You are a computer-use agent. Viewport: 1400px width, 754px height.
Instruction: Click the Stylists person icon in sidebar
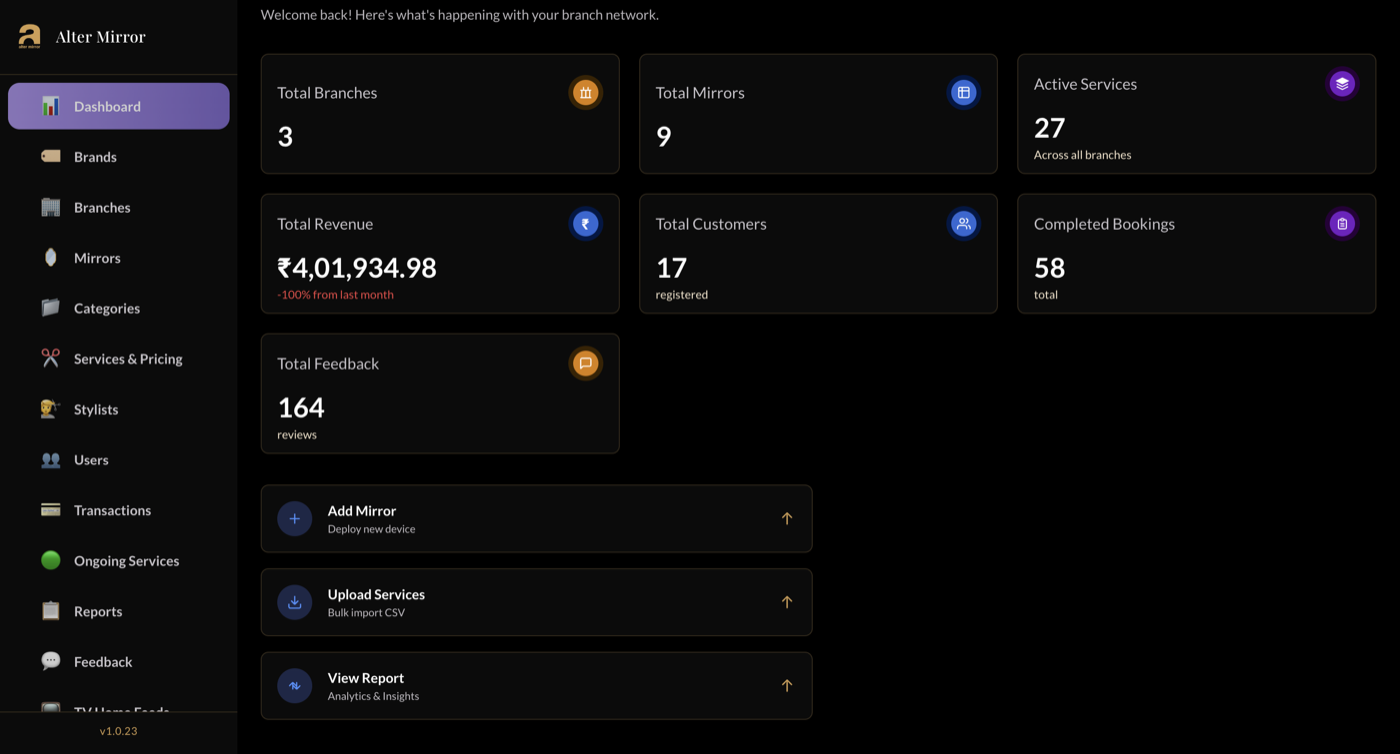(x=51, y=409)
